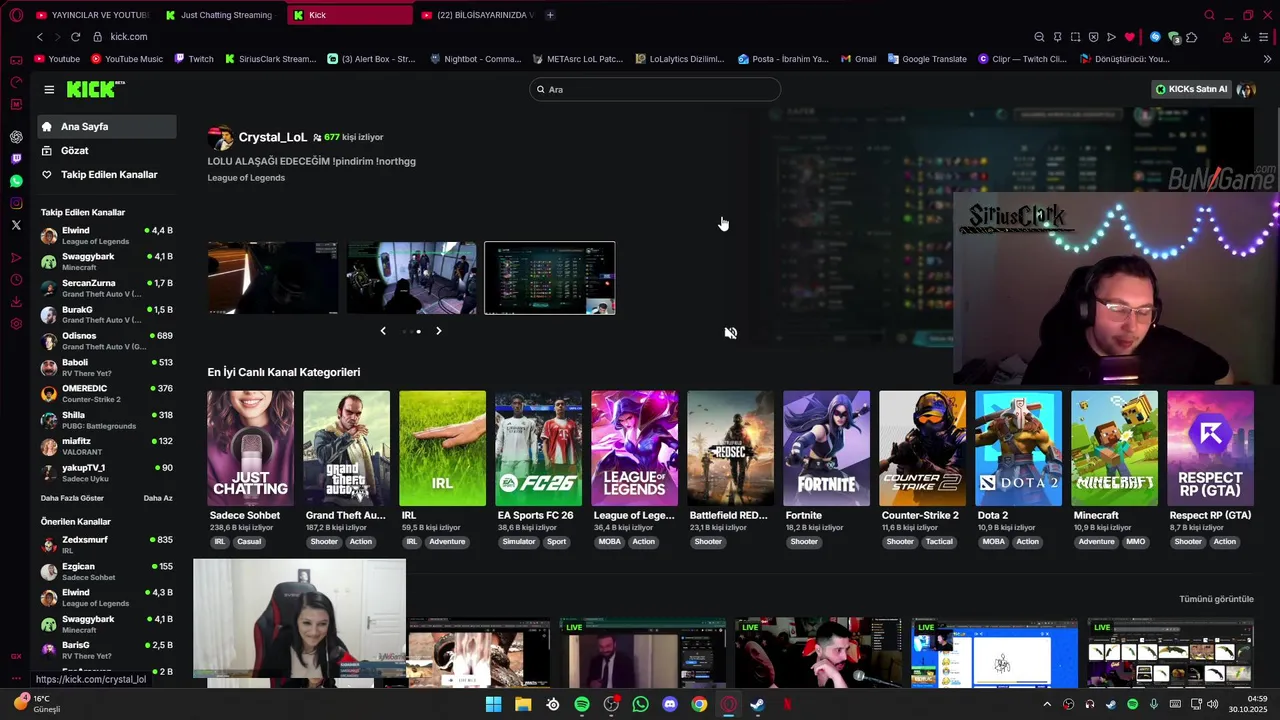Click Tümünü görüntüle link

(x=1216, y=599)
